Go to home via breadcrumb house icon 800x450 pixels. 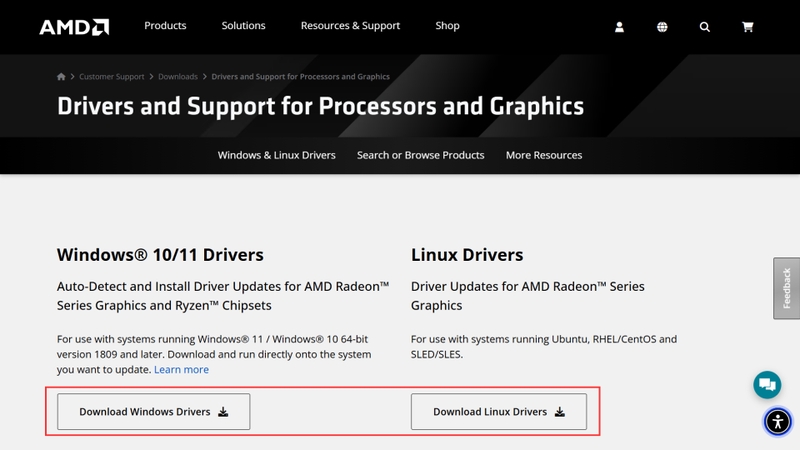click(x=61, y=77)
